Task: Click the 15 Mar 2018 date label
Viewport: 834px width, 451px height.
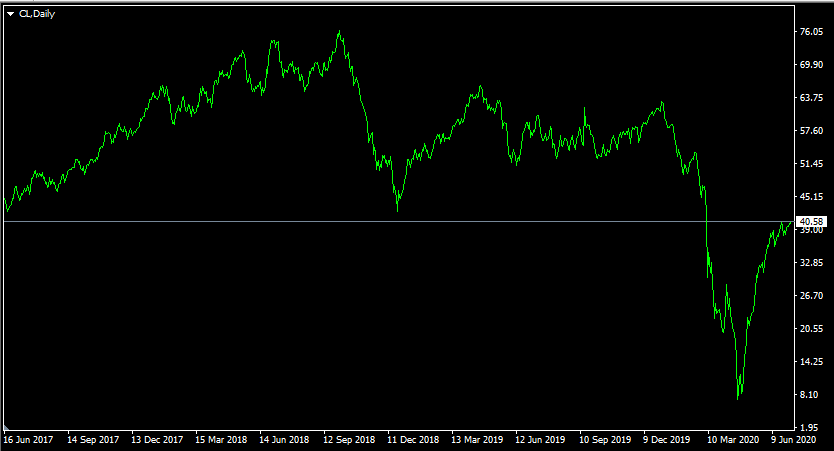Action: [221, 440]
